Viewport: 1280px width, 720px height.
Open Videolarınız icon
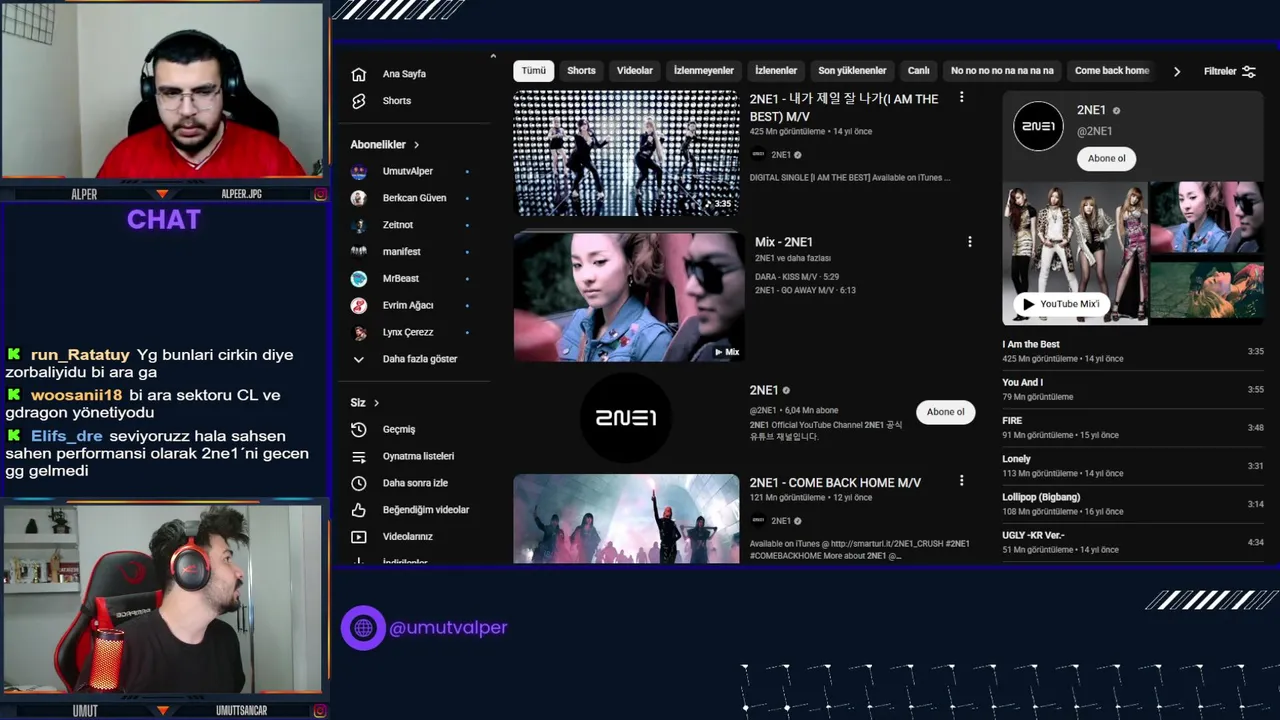[359, 537]
